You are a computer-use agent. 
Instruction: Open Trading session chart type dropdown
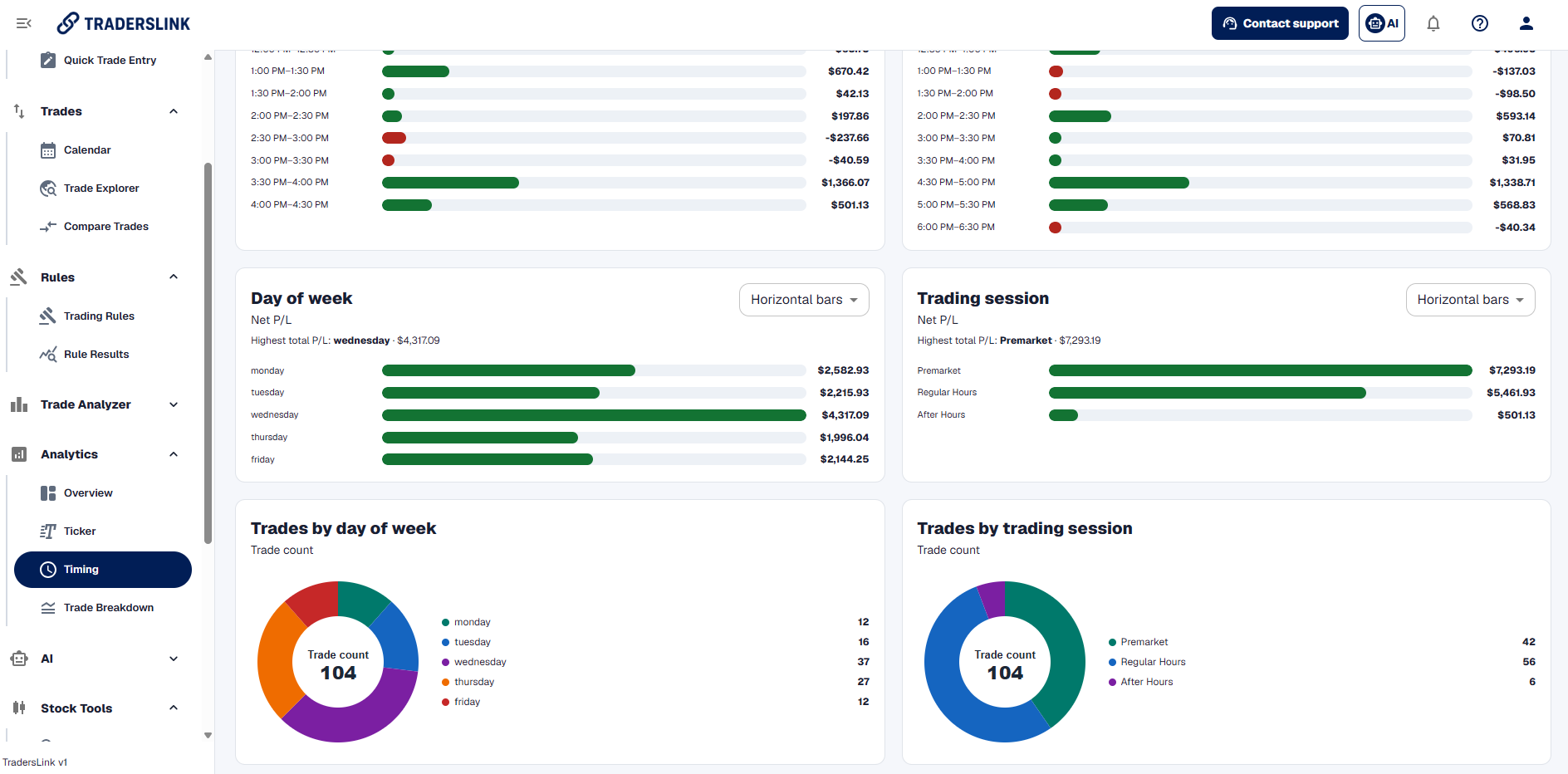[1470, 300]
